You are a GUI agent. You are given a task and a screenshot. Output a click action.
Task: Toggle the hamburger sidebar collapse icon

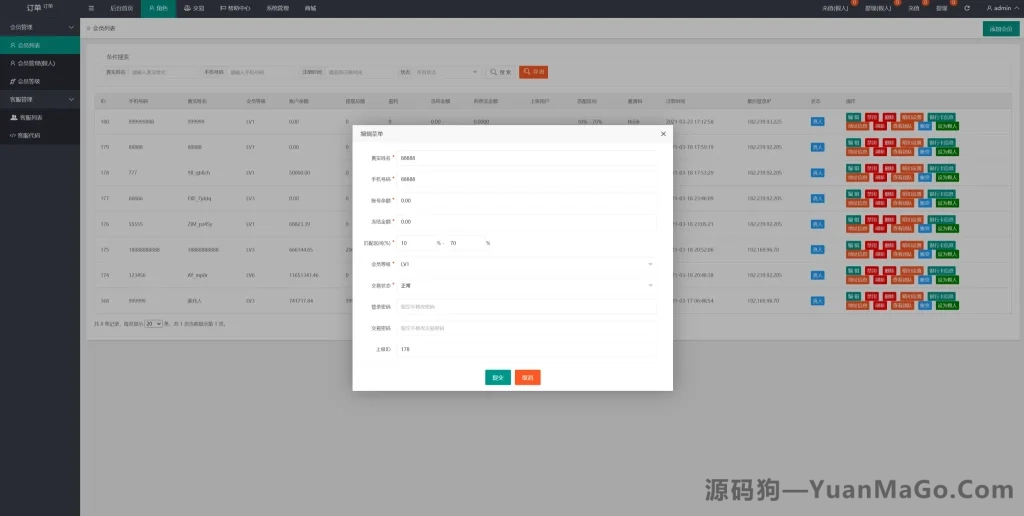click(91, 8)
